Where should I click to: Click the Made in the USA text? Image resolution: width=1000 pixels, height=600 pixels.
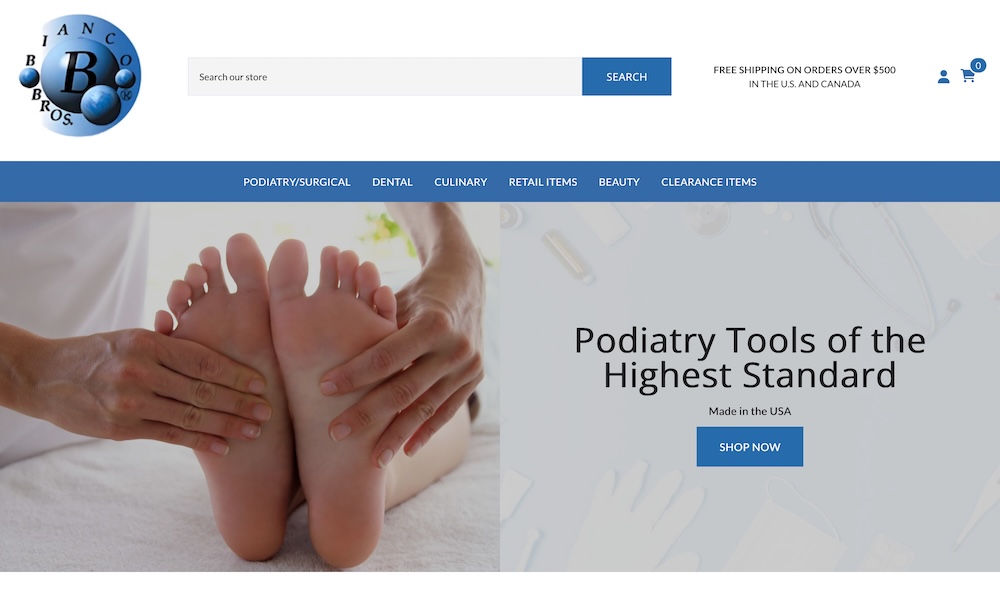[x=749, y=411]
